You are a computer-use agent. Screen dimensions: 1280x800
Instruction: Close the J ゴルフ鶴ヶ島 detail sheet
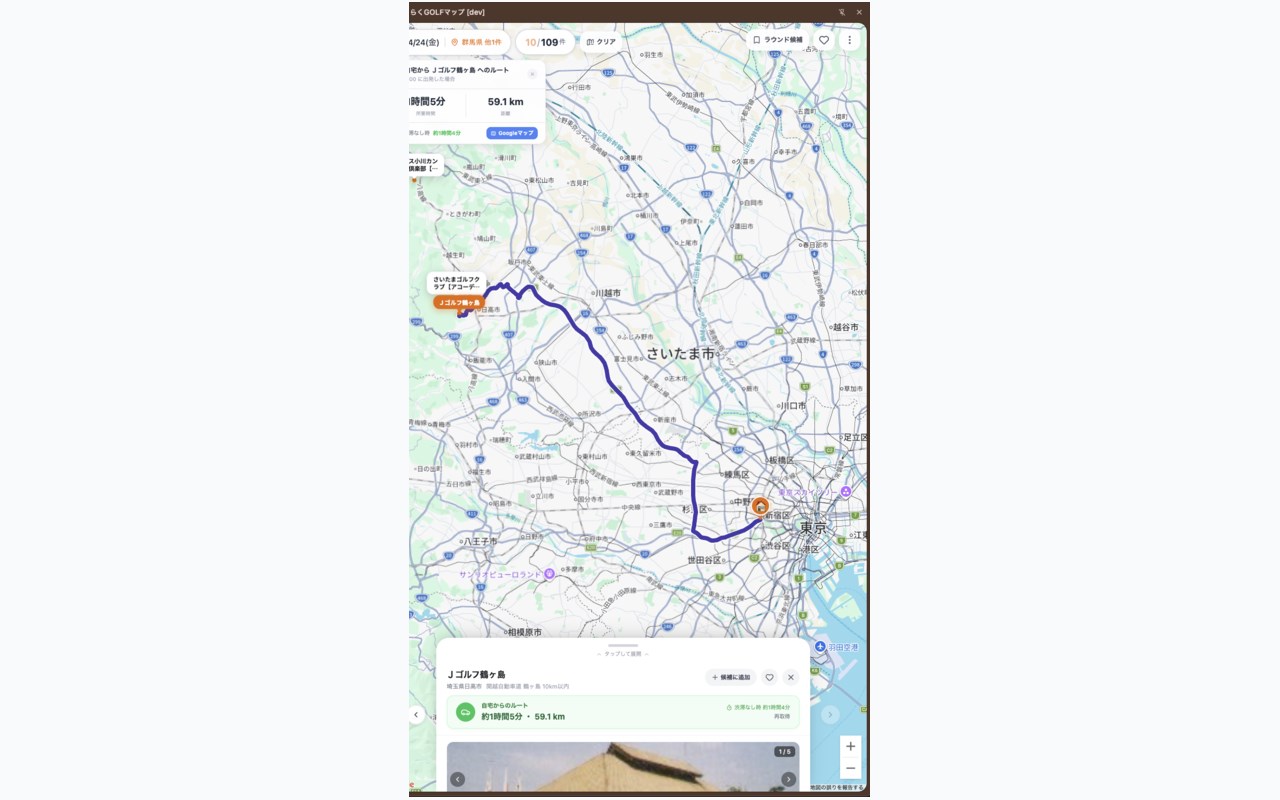click(790, 677)
